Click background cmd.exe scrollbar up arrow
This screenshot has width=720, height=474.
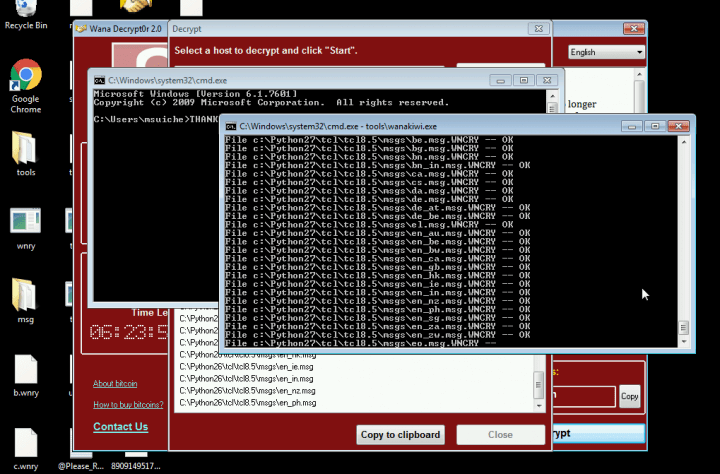point(552,96)
